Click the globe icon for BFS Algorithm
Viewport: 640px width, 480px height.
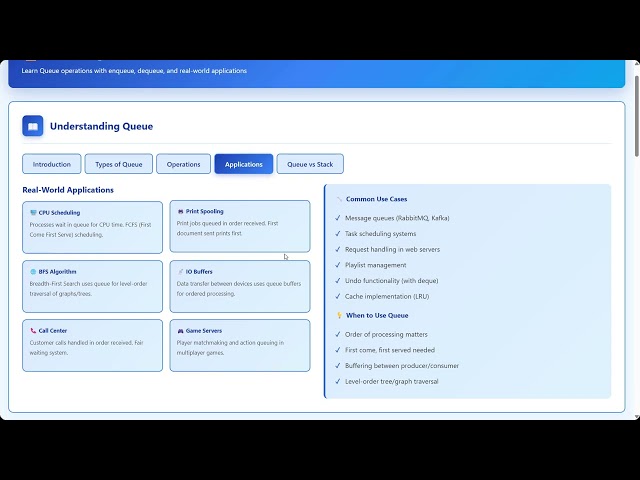pos(33,272)
